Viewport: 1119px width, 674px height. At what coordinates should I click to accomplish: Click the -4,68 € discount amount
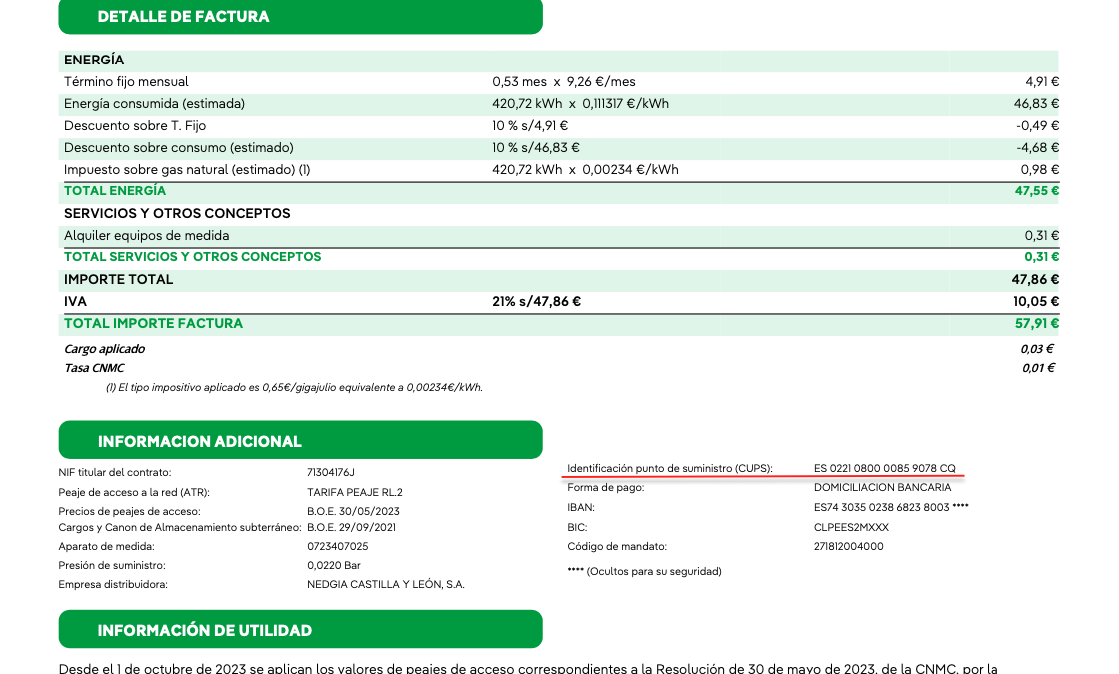point(1038,148)
